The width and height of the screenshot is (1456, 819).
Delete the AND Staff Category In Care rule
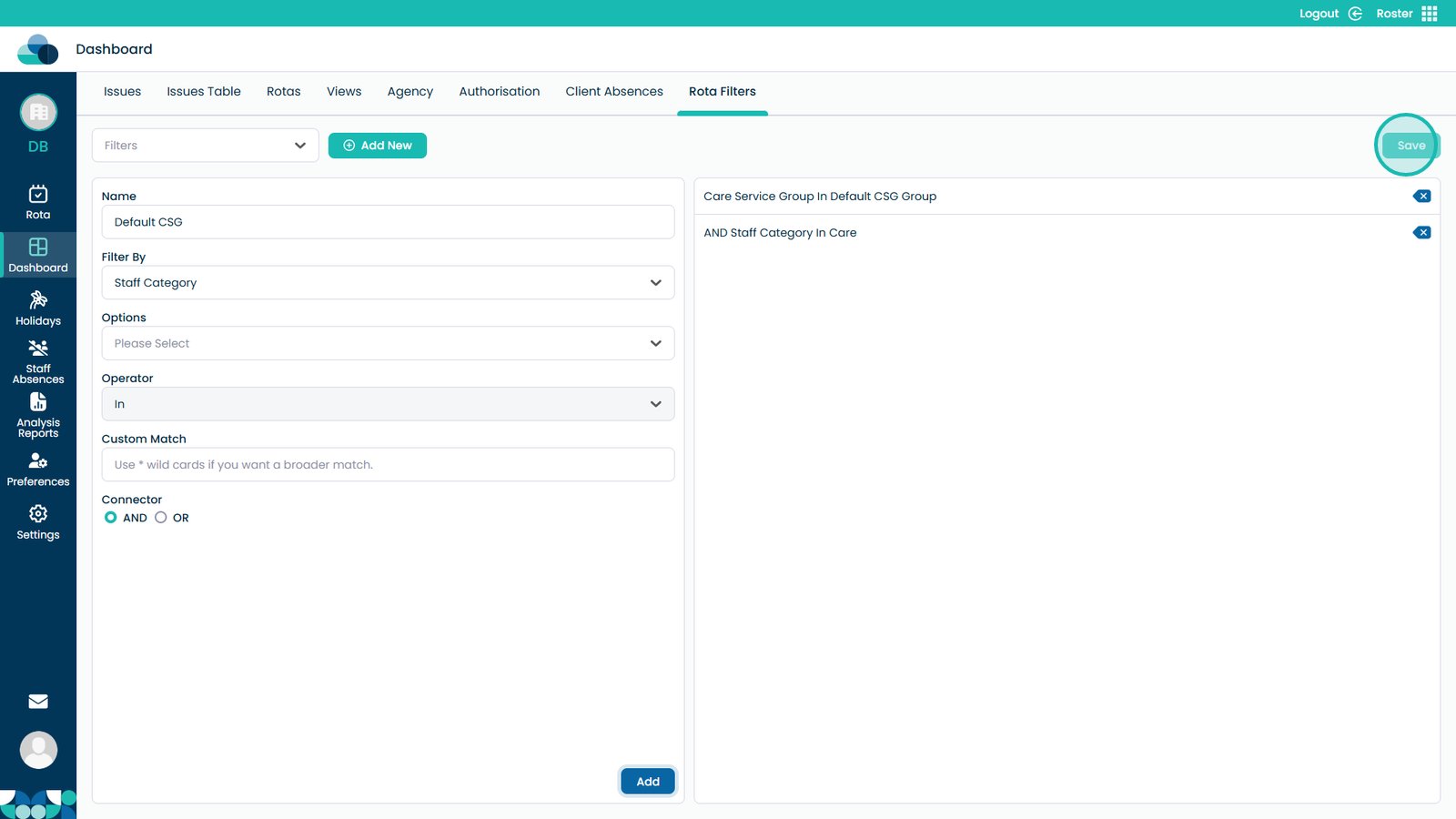click(1421, 233)
